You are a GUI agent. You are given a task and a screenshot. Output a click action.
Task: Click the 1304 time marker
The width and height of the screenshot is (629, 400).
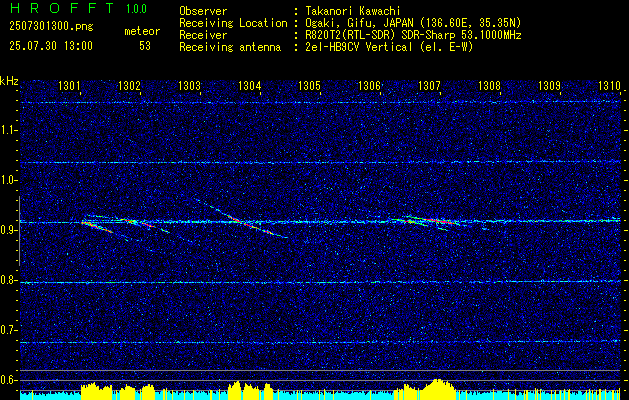click(x=250, y=85)
